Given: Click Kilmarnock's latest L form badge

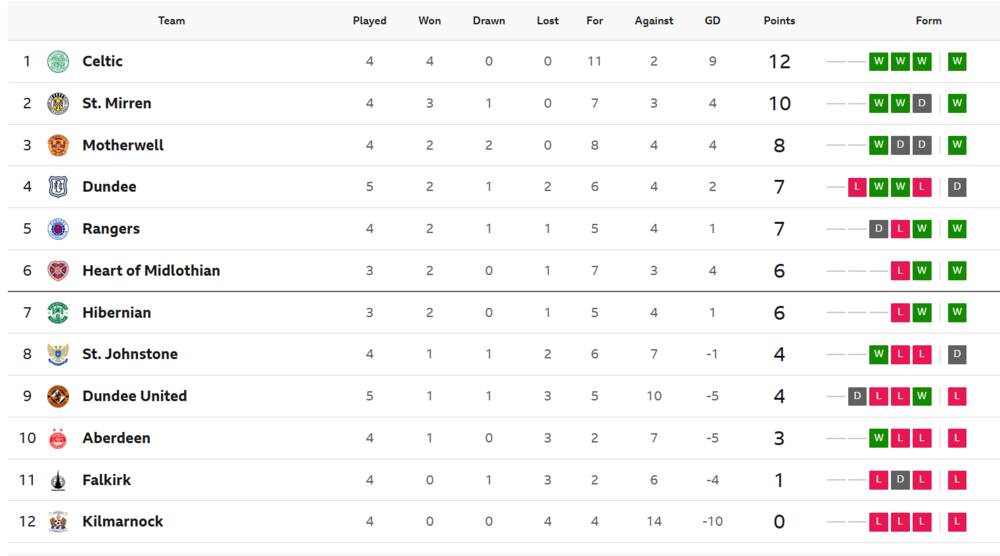Looking at the screenshot, I should coord(957,522).
